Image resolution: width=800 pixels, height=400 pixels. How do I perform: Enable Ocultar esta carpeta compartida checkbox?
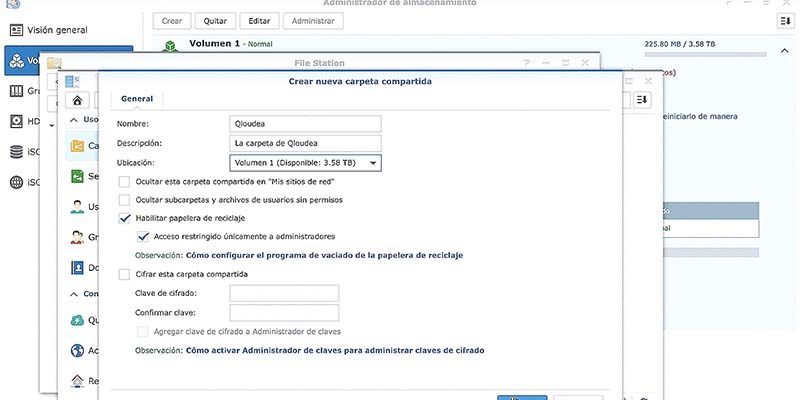coord(124,182)
